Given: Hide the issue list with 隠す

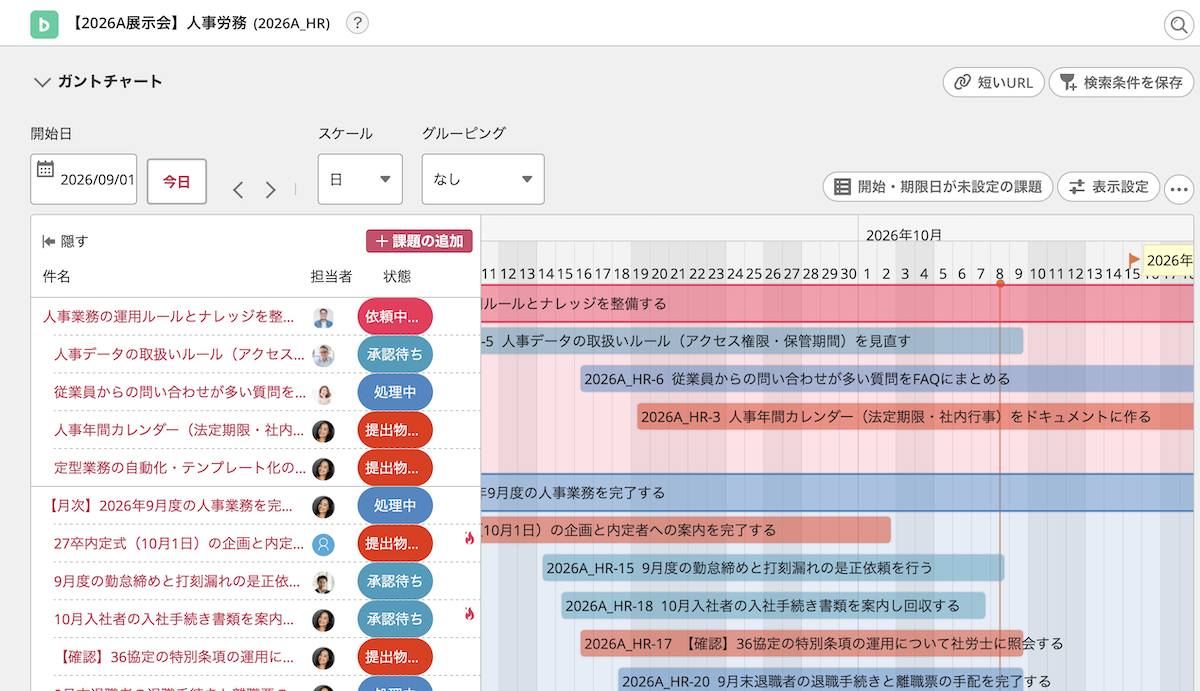Looking at the screenshot, I should click(65, 241).
